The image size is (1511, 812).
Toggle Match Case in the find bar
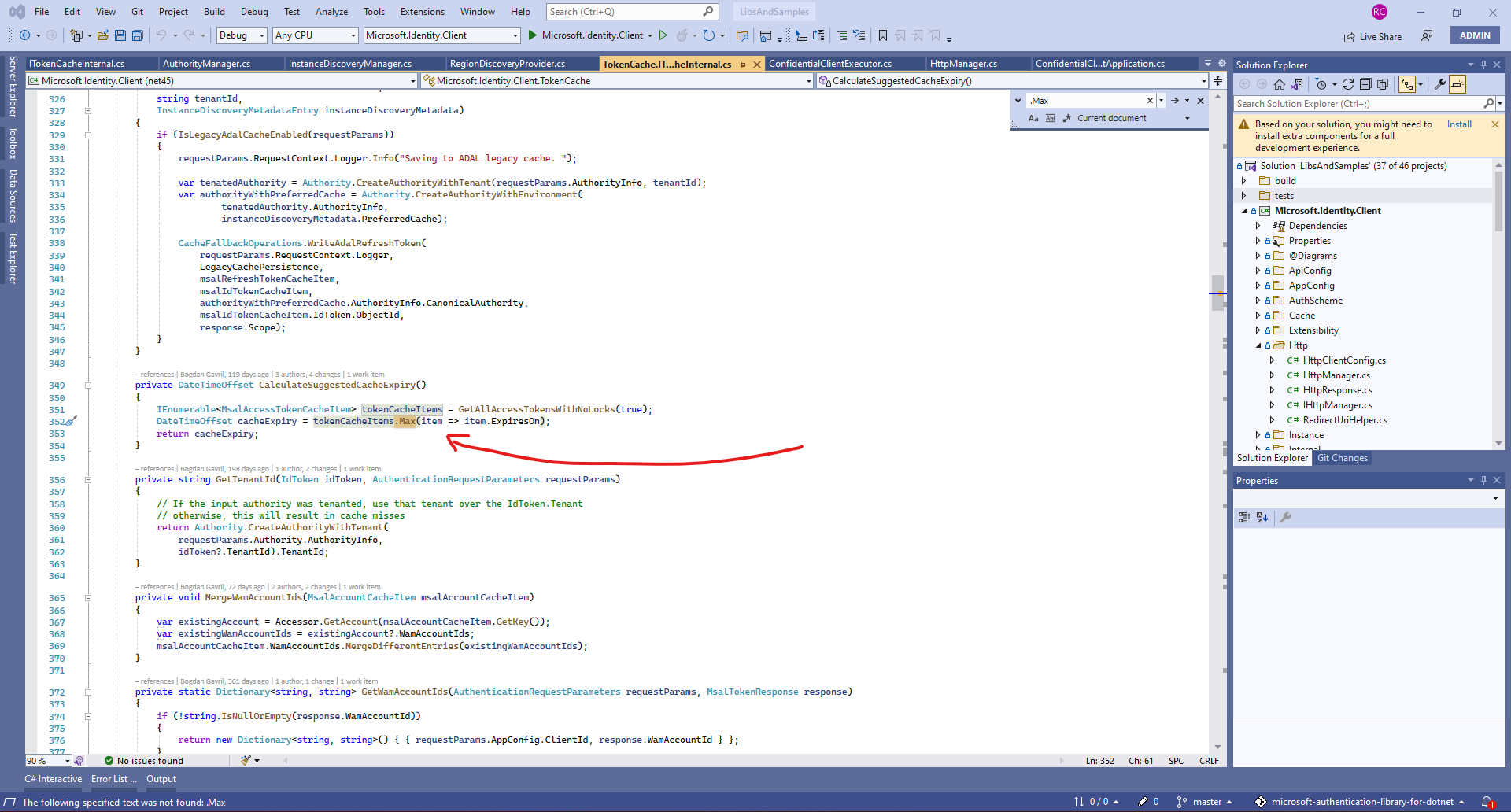pos(1033,117)
